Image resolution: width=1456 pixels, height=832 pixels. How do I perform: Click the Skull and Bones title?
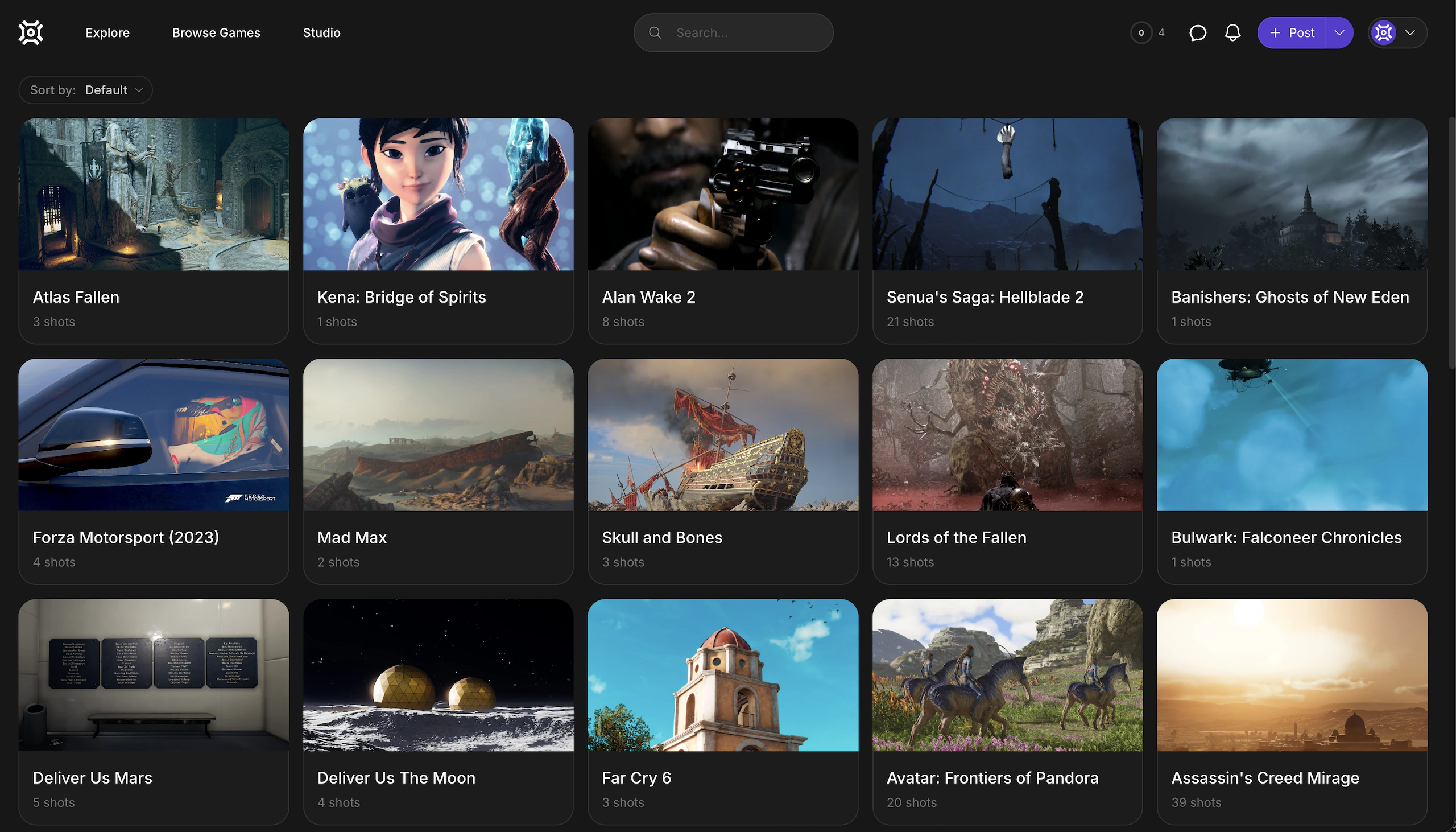(x=662, y=538)
